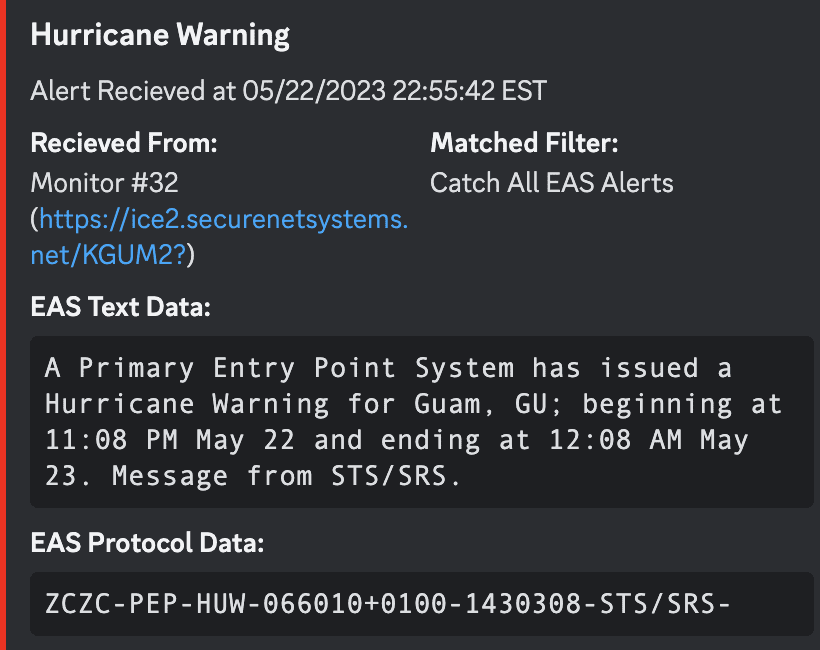
Task: Click the net/KGUM2? link portion
Action: coord(108,255)
